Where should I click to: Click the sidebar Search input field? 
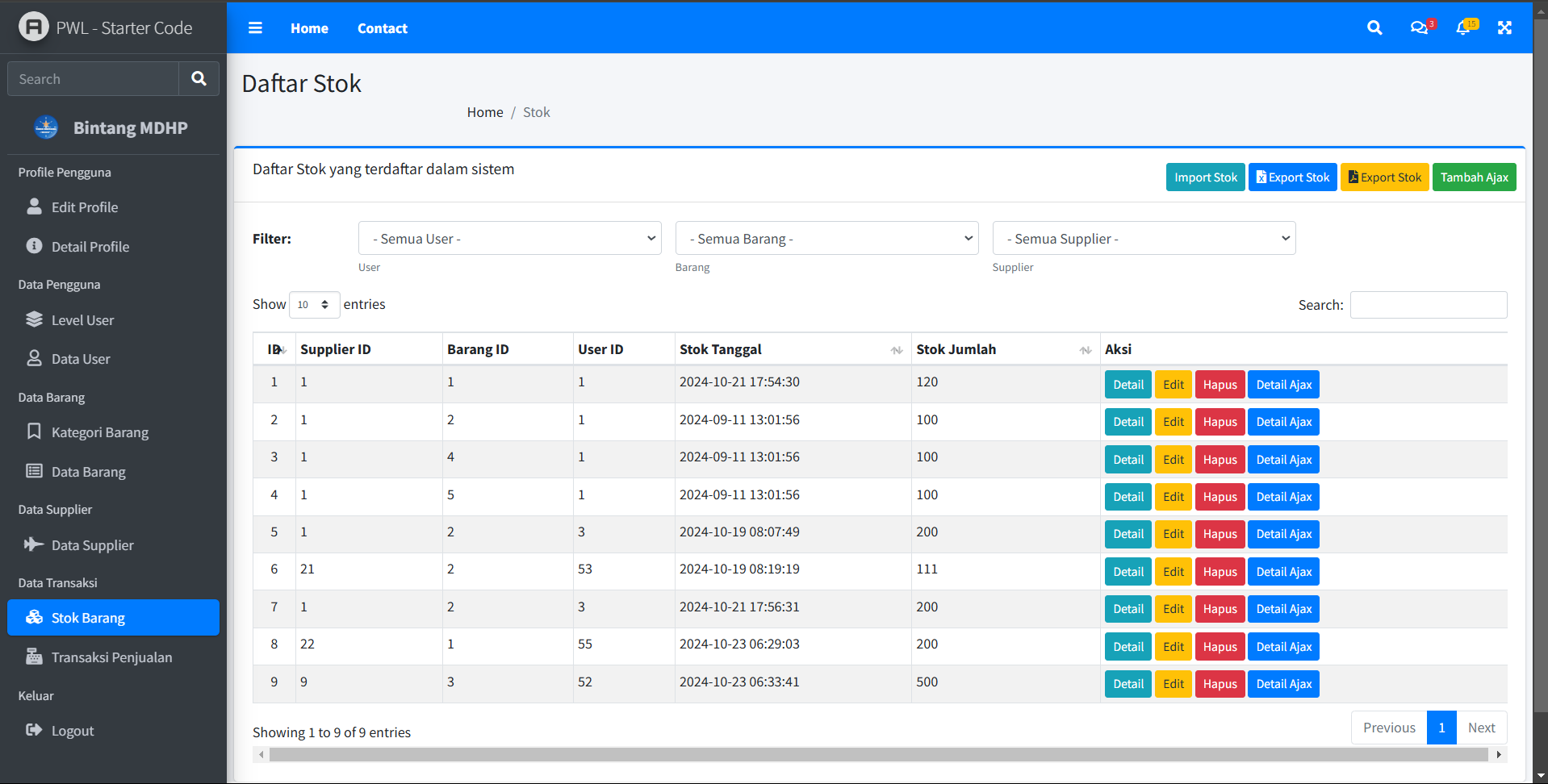click(93, 79)
